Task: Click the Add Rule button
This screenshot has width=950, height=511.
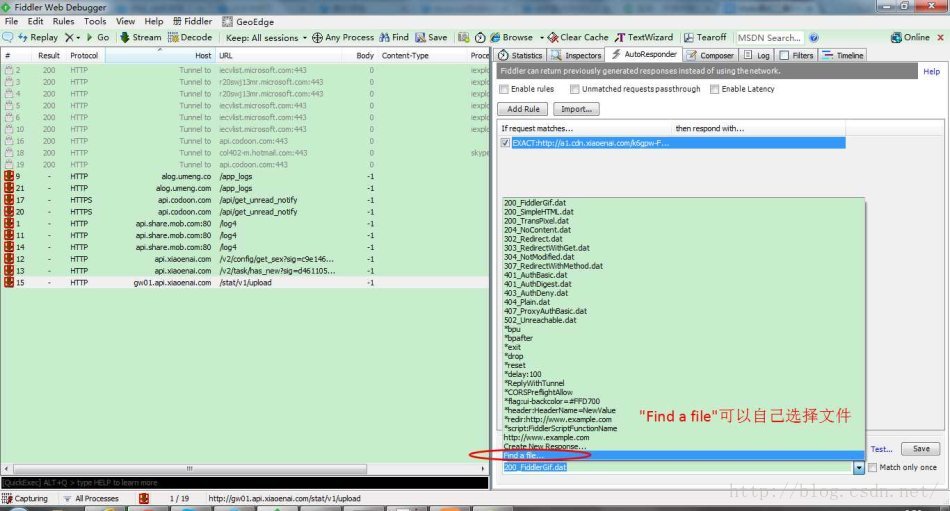Action: pos(523,109)
